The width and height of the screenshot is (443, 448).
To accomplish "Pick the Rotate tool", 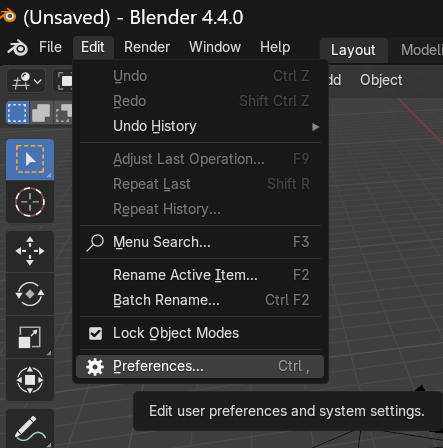I will [x=30, y=294].
